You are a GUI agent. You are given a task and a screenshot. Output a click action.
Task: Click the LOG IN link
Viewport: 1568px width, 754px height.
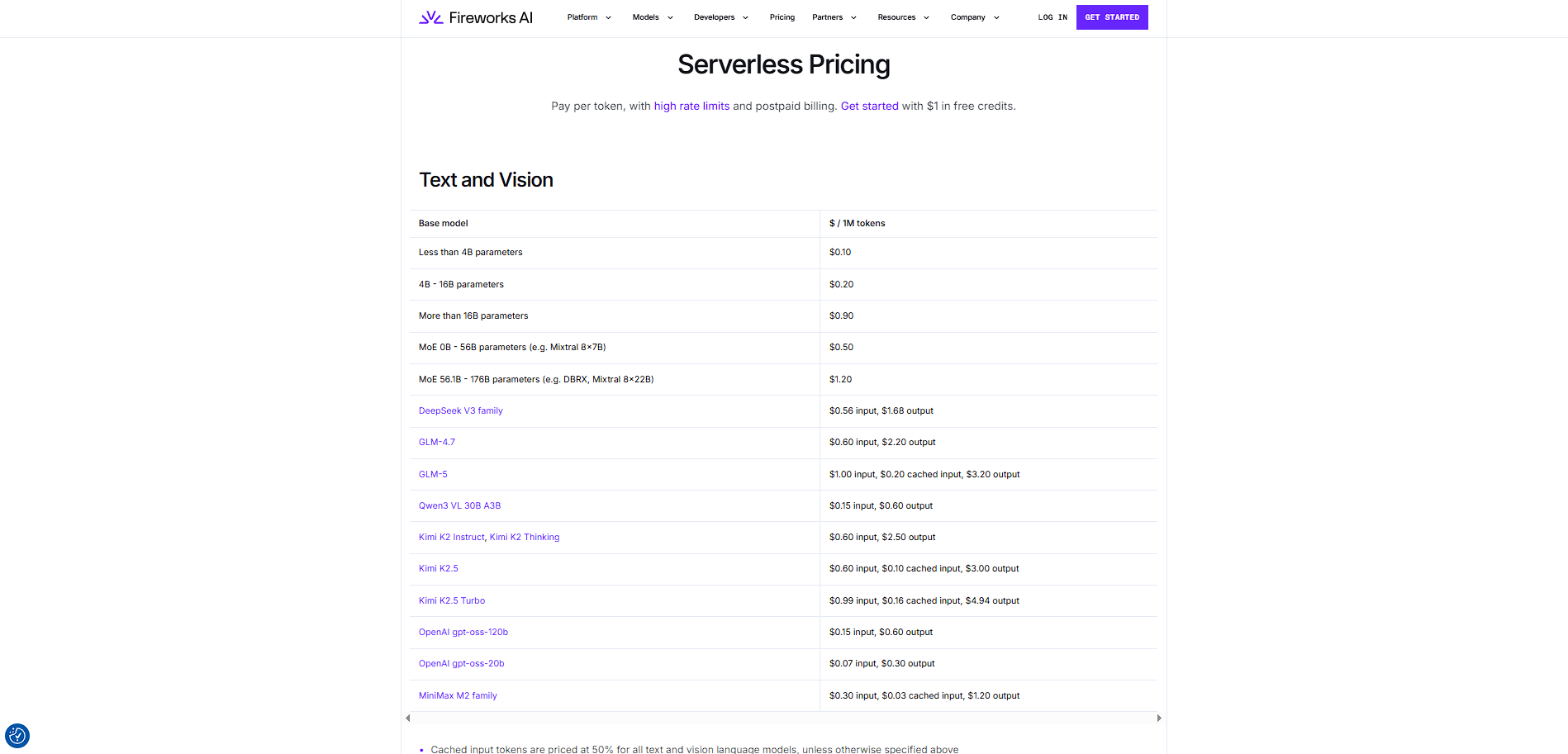click(x=1052, y=17)
